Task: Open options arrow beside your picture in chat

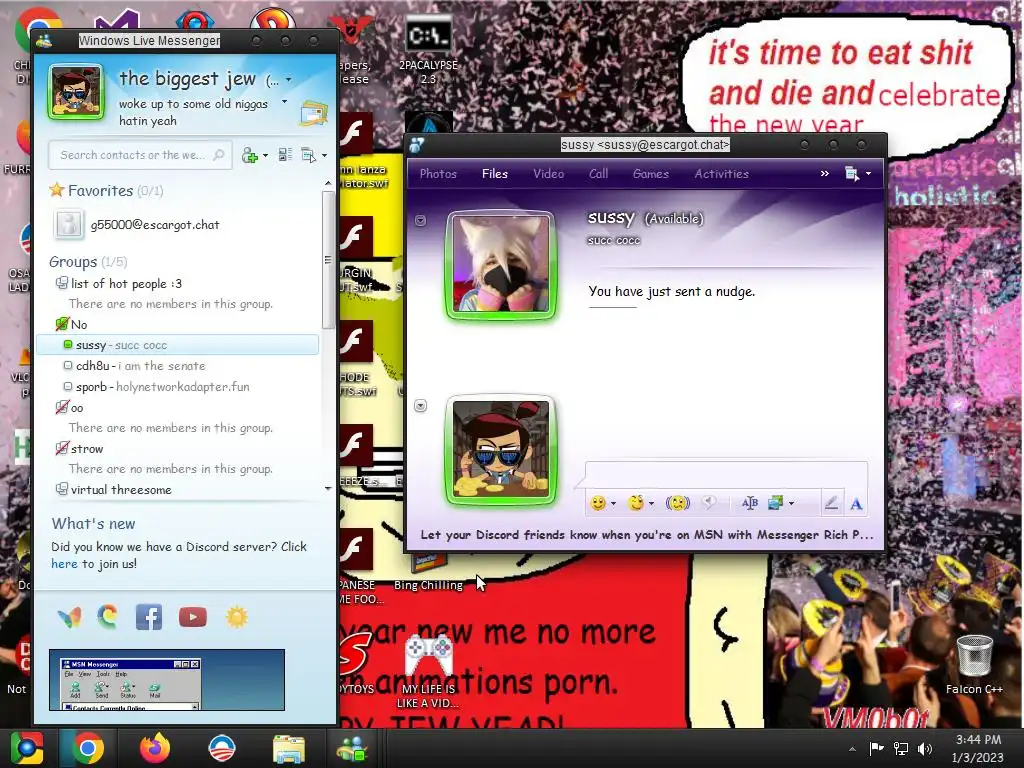Action: click(x=421, y=406)
